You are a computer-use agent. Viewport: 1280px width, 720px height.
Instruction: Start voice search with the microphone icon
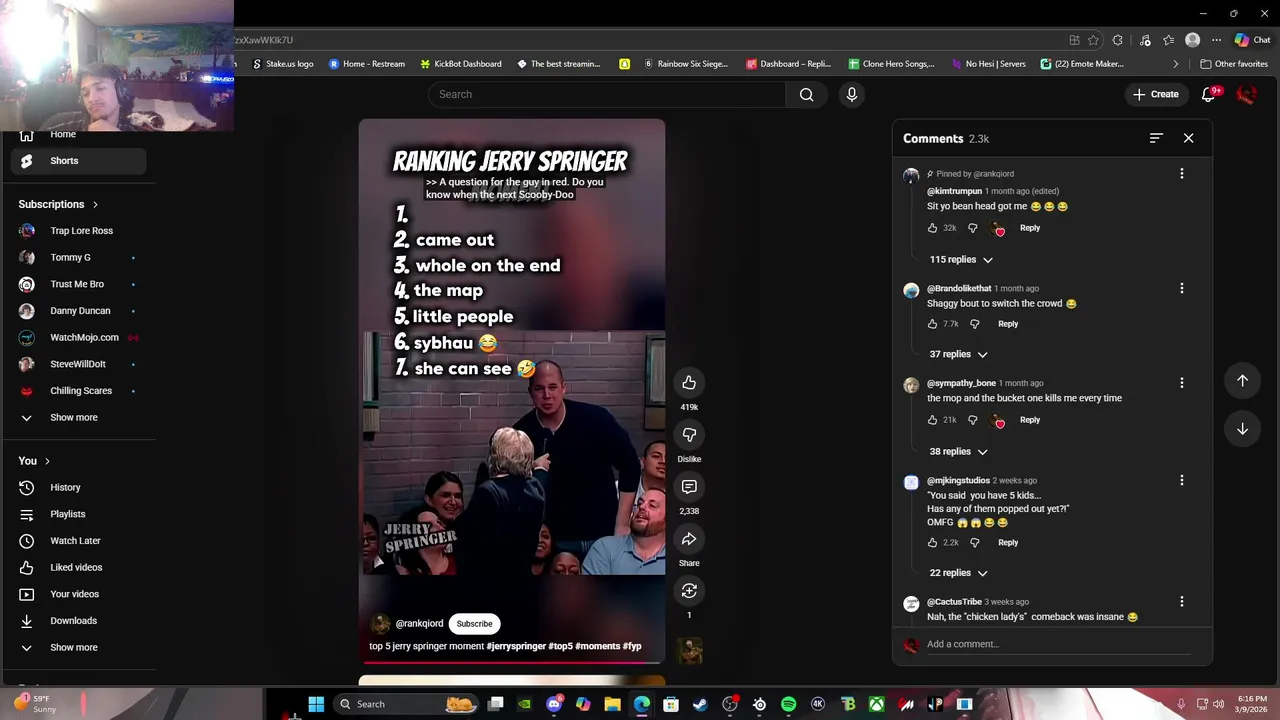coord(852,94)
